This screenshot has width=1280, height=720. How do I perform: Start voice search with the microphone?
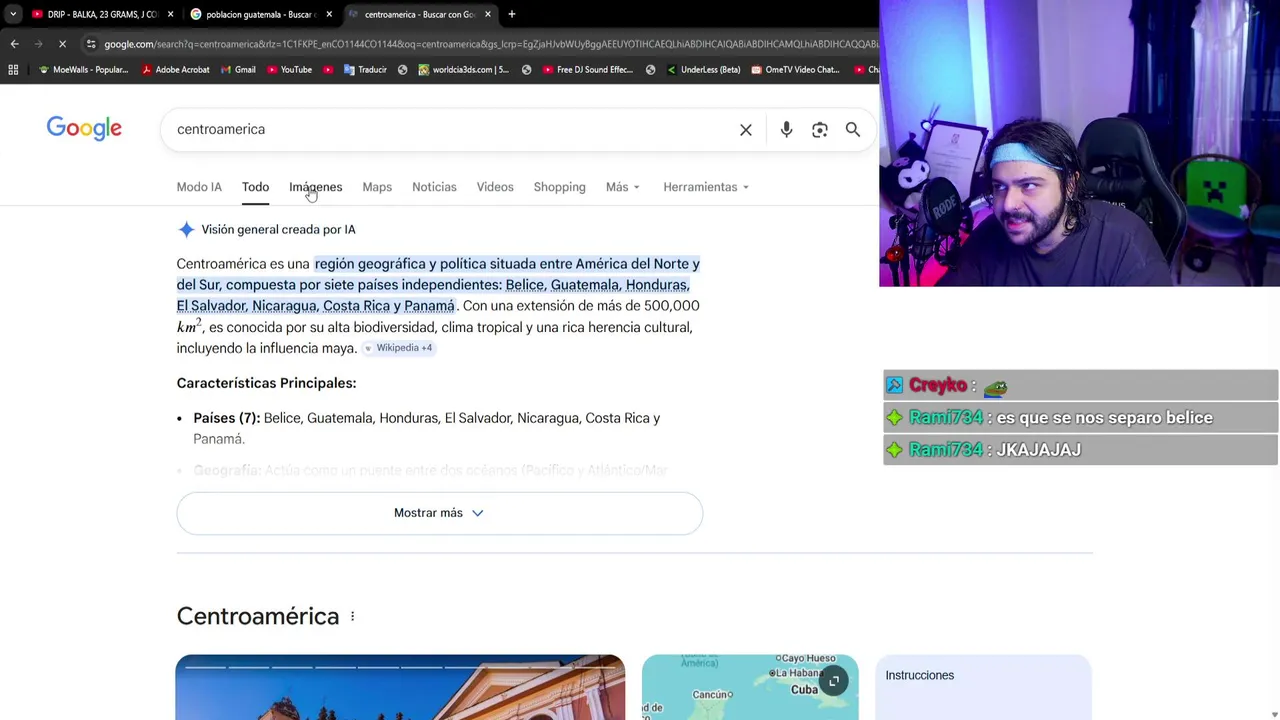click(786, 129)
